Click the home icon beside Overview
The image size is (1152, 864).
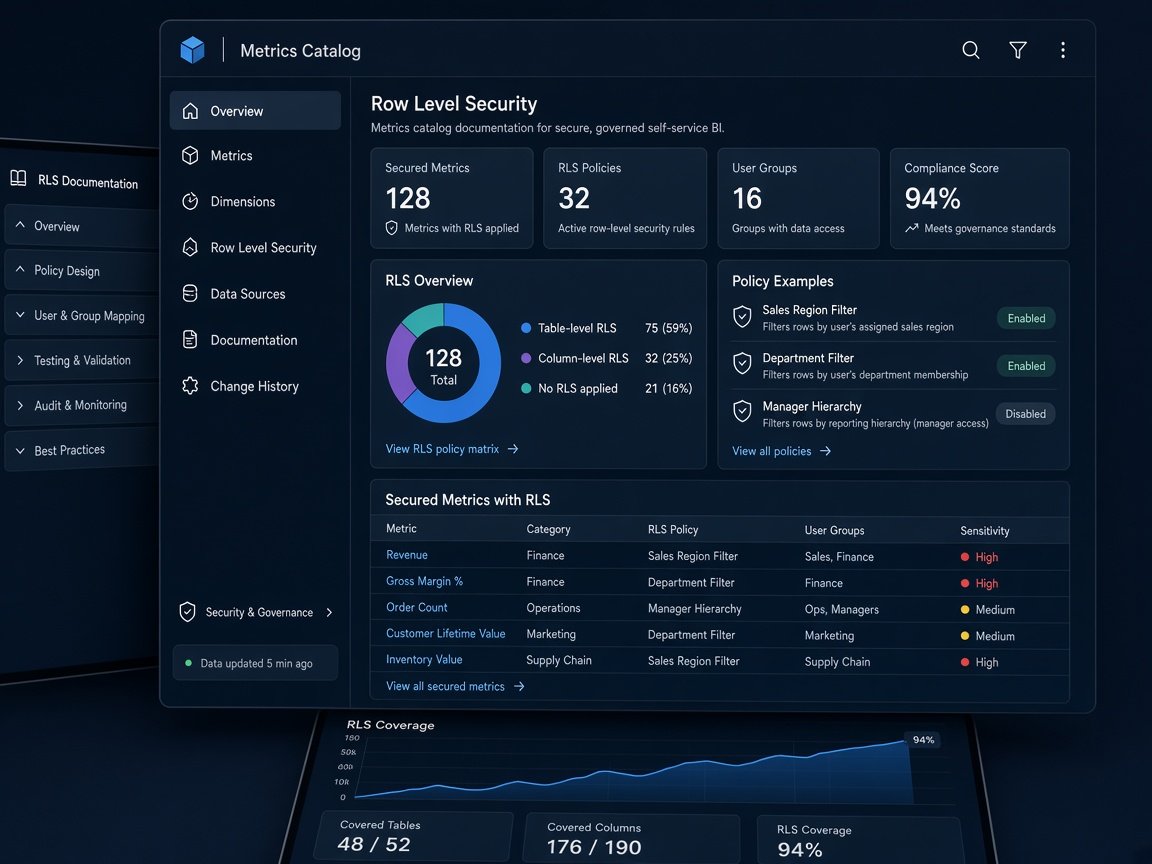[x=190, y=111]
